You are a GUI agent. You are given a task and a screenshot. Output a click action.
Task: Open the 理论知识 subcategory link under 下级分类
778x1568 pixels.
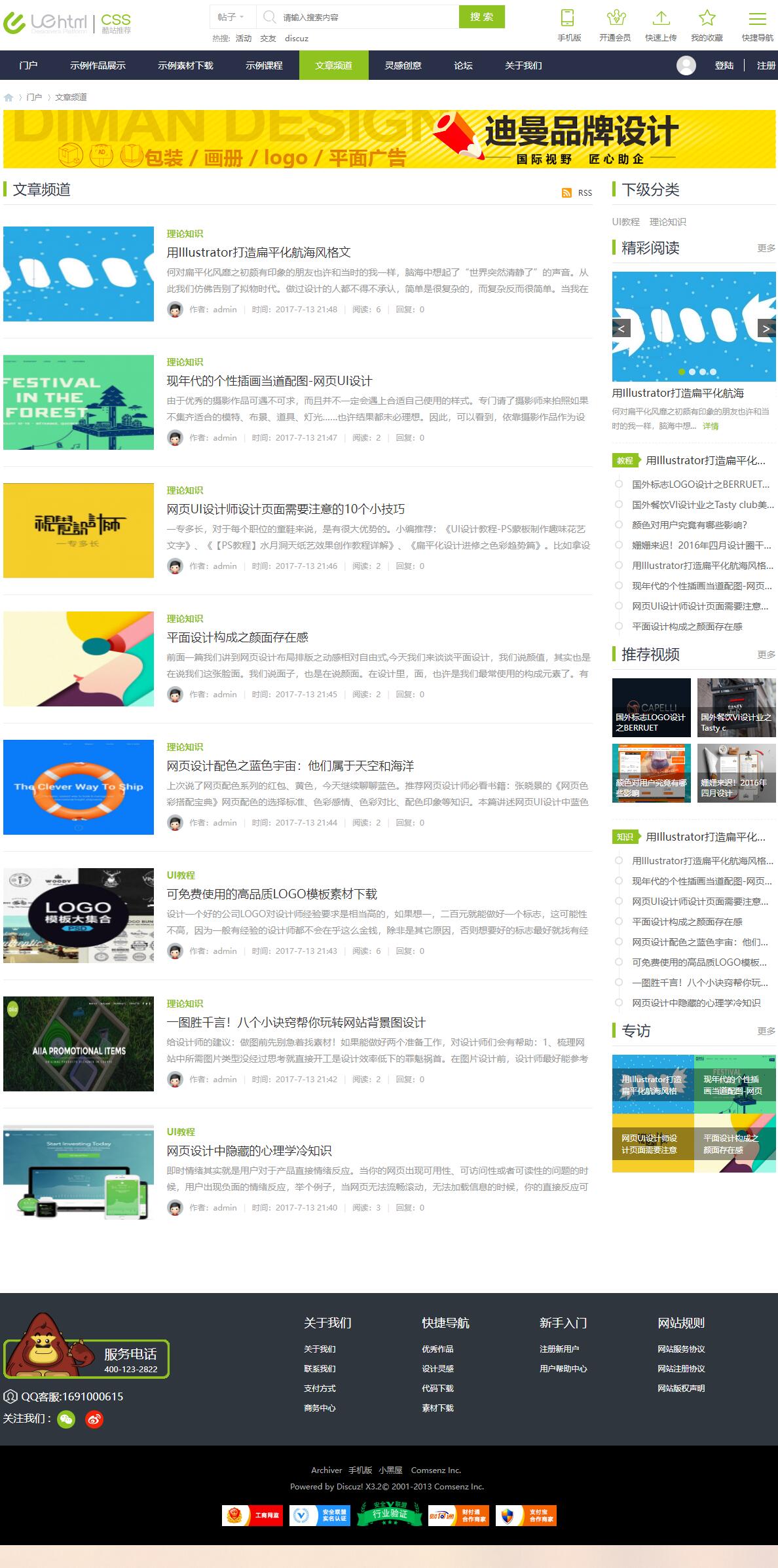point(667,222)
